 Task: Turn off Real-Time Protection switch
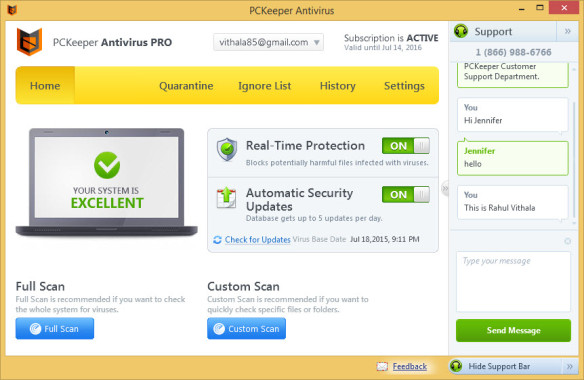point(406,146)
